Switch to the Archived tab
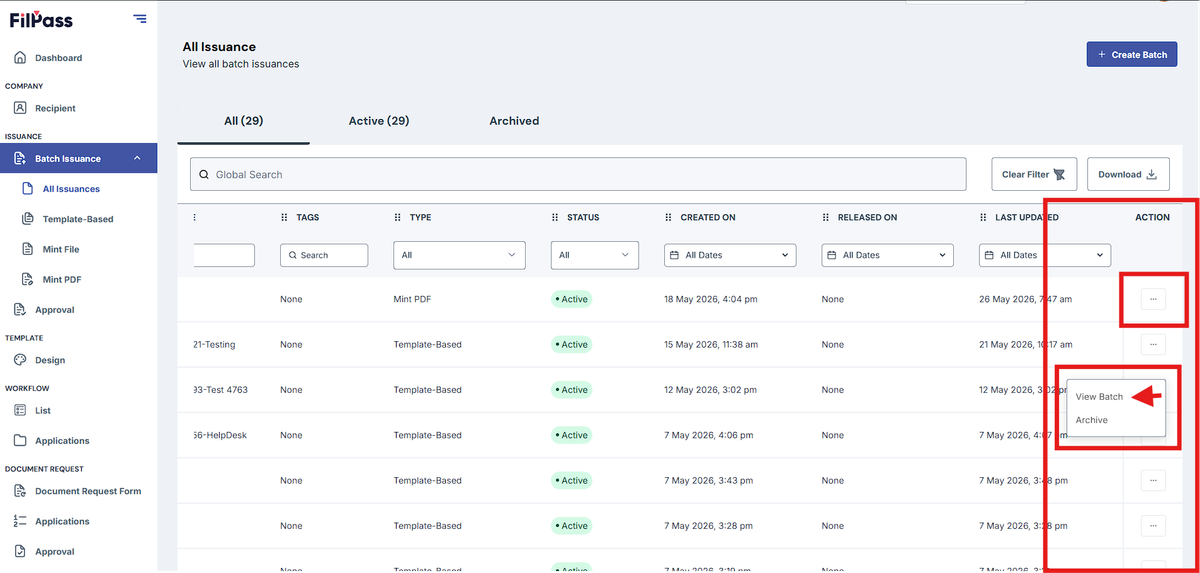Screen dimensions: 1200x573 click(514, 121)
